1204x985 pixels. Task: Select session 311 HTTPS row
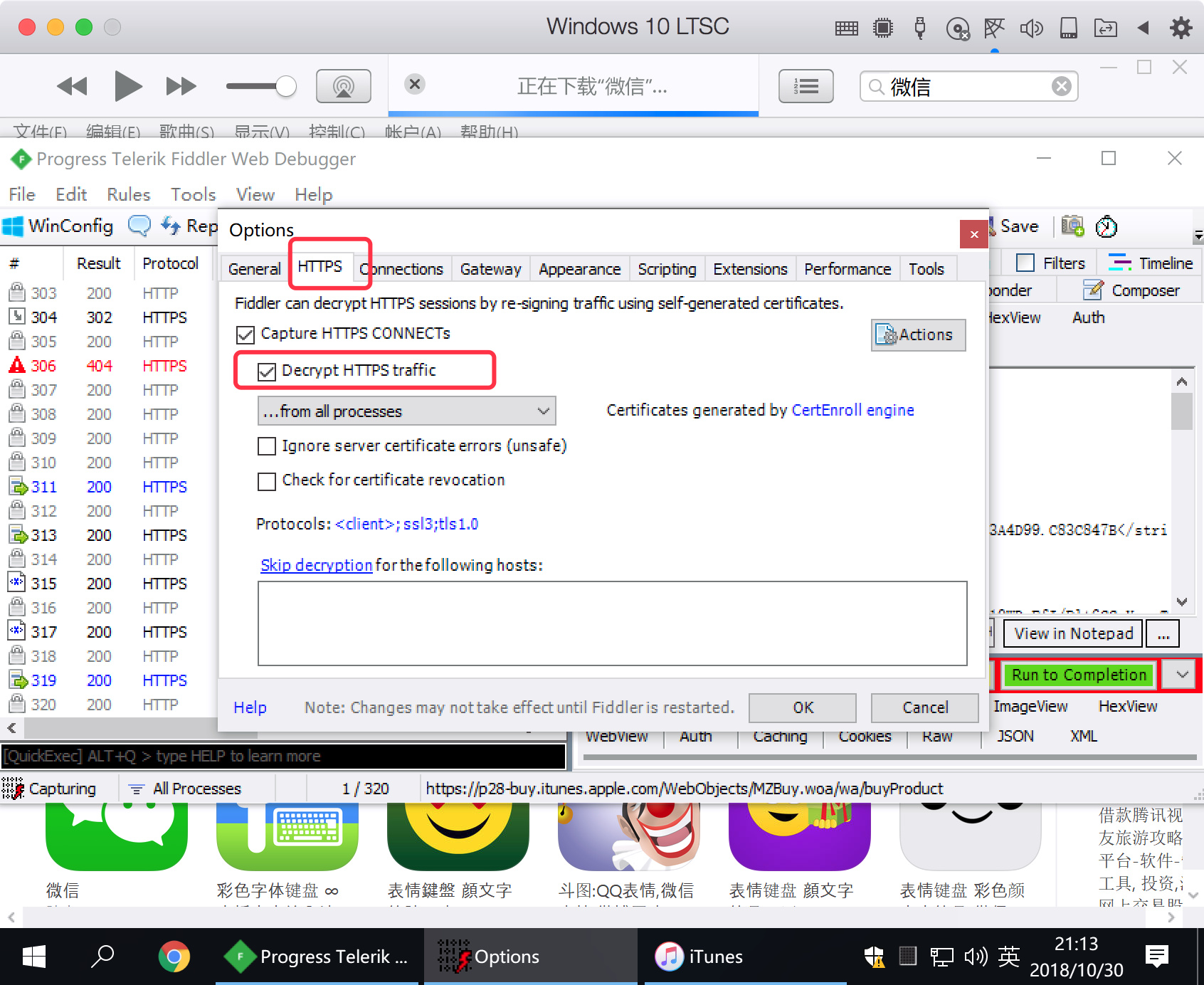107,487
